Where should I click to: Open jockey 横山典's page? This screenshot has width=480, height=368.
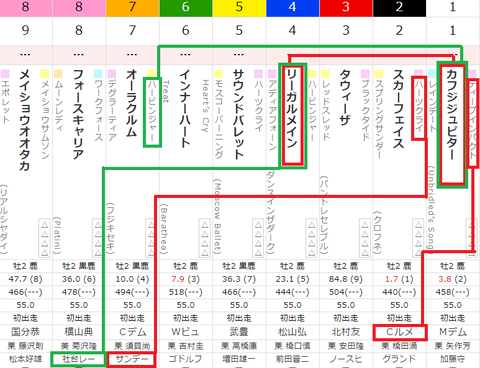[x=79, y=332]
